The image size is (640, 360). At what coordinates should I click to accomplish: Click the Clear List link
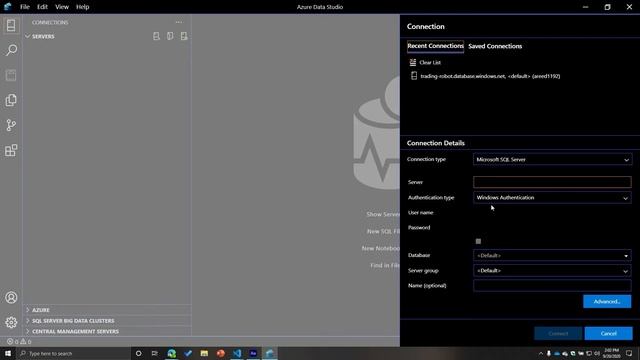pos(430,62)
